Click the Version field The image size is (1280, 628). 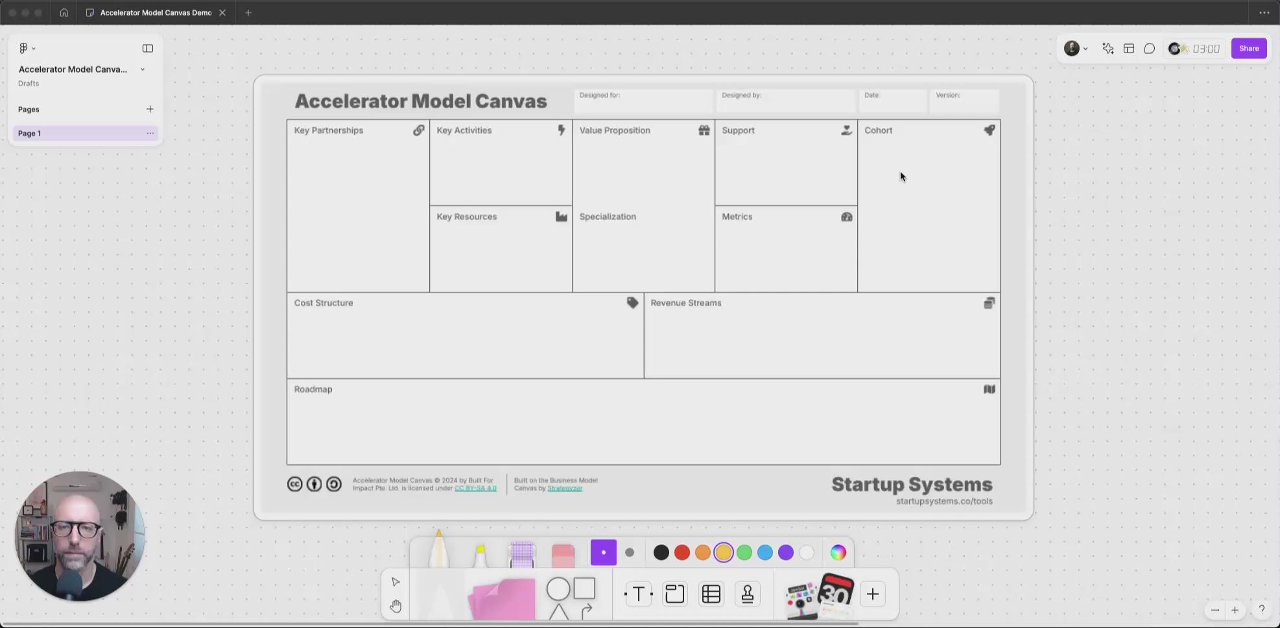965,100
